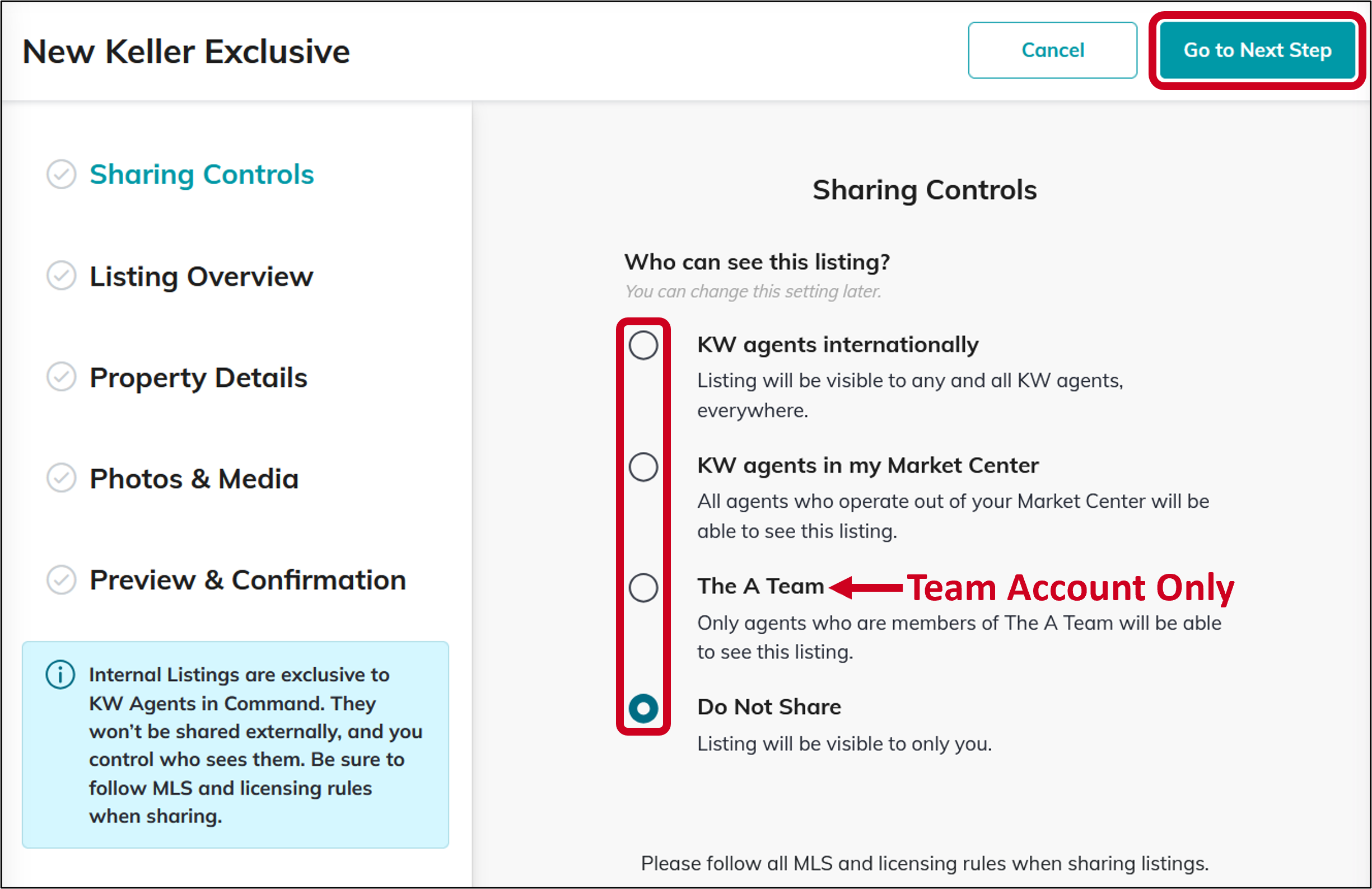Screen dimensions: 1372x889
Task: Select The A Team radio button
Action: pos(643,588)
